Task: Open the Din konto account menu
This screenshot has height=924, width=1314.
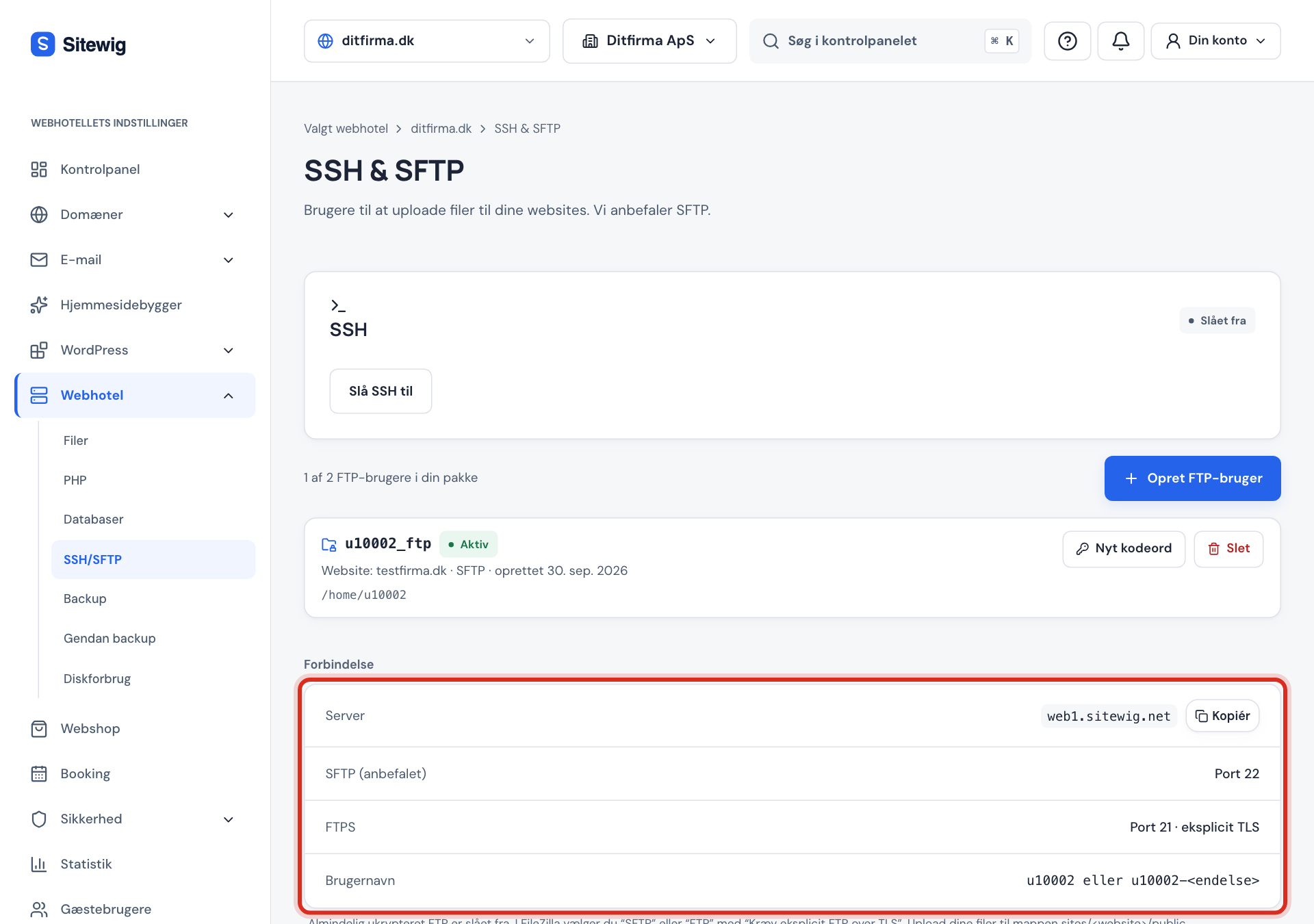Action: point(1215,41)
